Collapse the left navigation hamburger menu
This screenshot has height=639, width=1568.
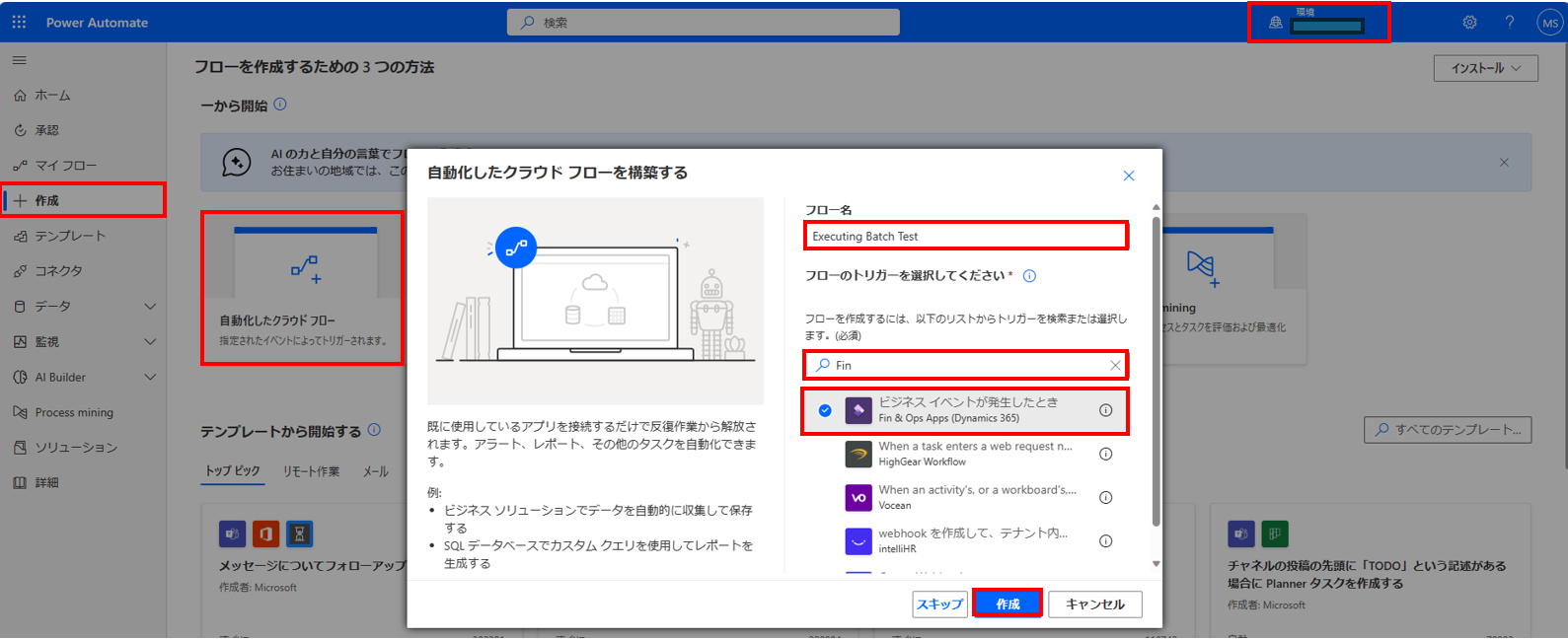pos(19,60)
